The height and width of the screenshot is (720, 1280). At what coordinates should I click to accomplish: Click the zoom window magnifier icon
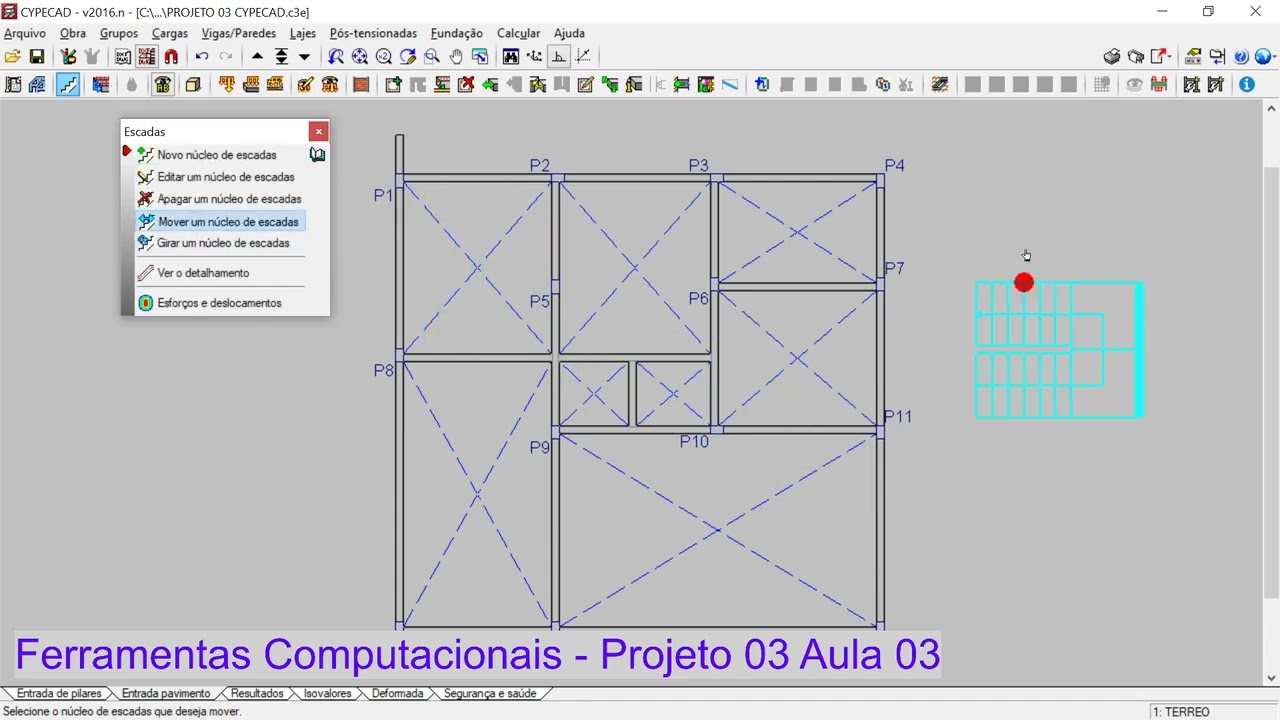[432, 57]
